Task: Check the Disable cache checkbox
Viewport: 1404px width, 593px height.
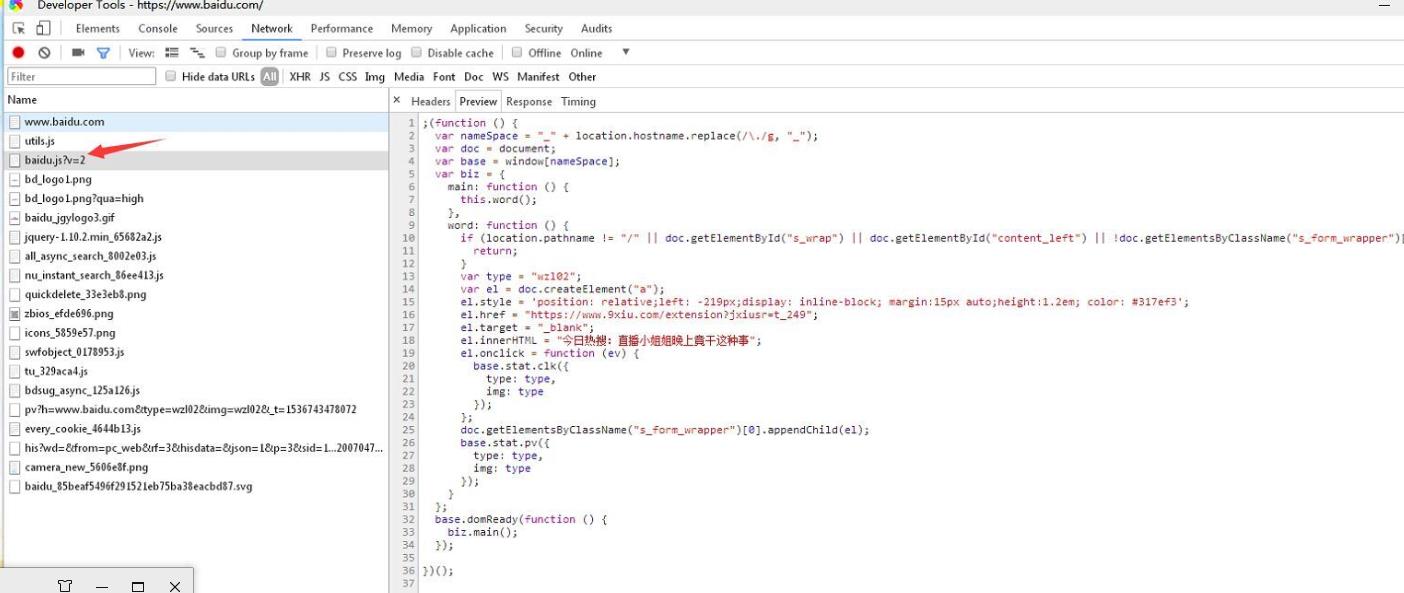Action: pos(417,53)
